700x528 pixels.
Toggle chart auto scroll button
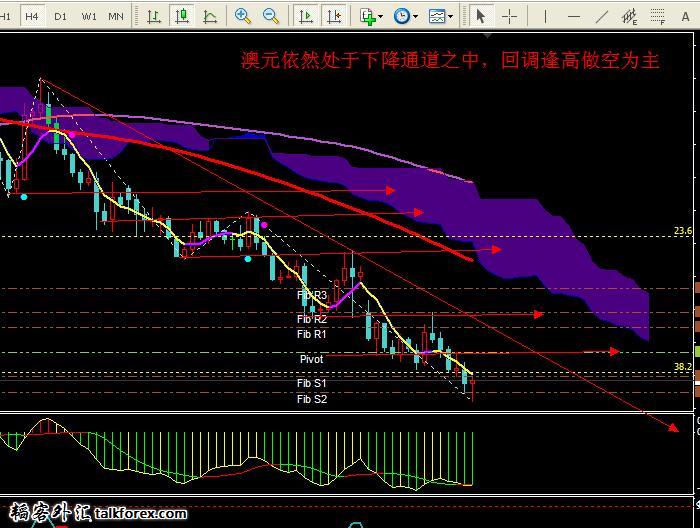point(305,16)
